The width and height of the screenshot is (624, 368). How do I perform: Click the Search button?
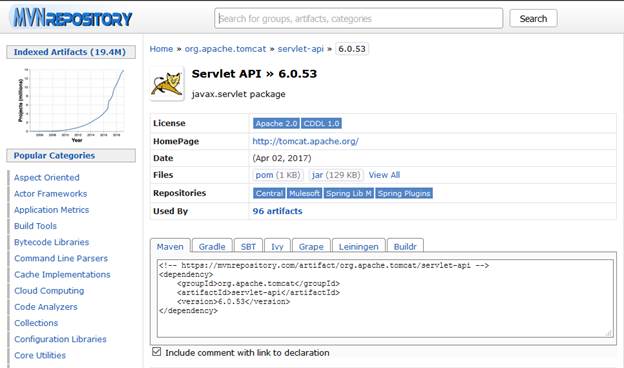(533, 19)
